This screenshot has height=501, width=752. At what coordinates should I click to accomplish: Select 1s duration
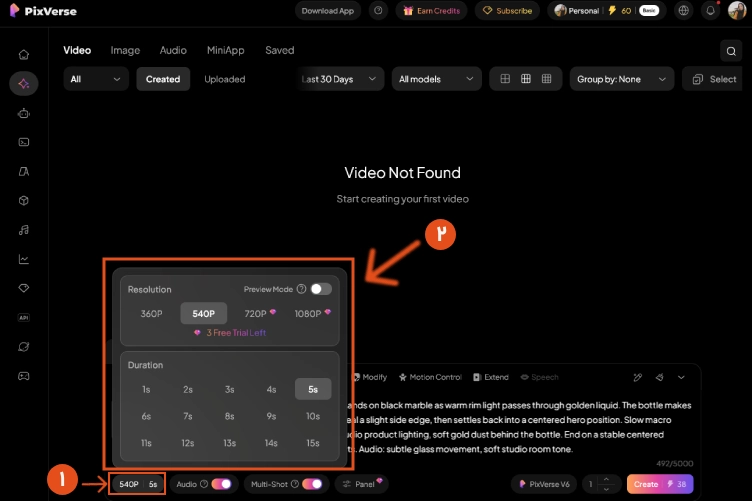click(146, 389)
